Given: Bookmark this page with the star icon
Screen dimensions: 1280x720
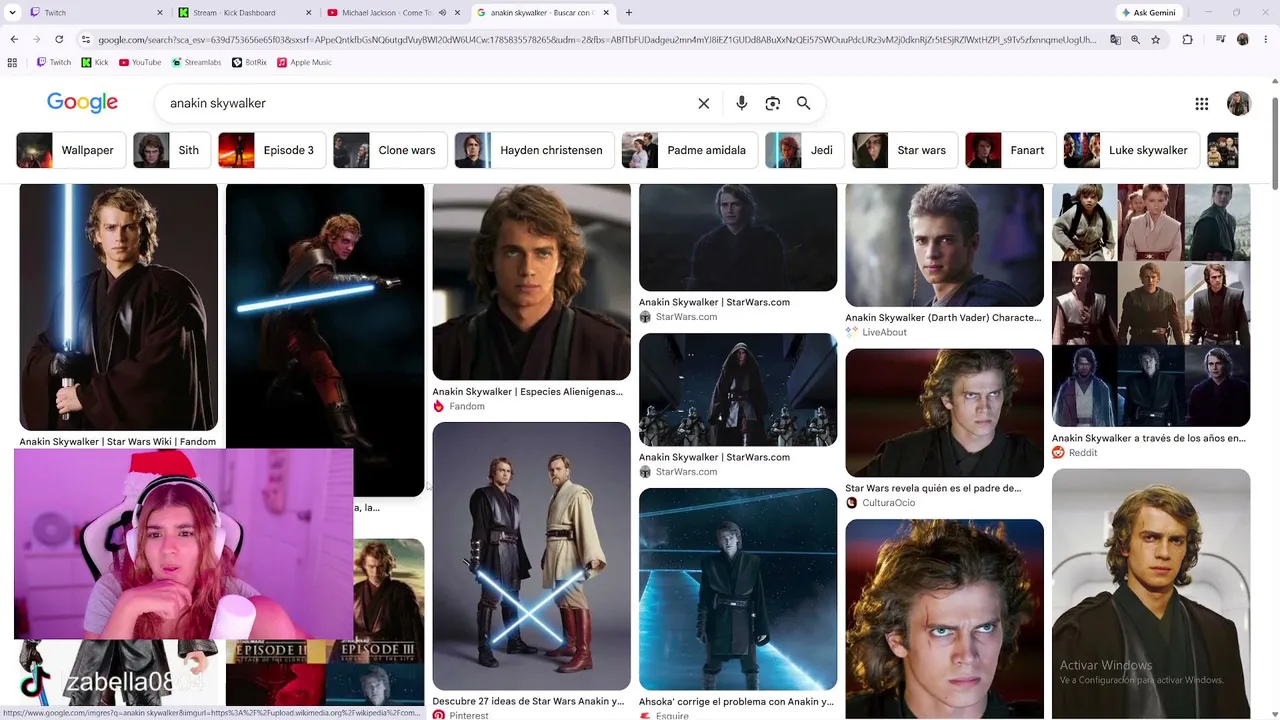Looking at the screenshot, I should pyautogui.click(x=1156, y=40).
